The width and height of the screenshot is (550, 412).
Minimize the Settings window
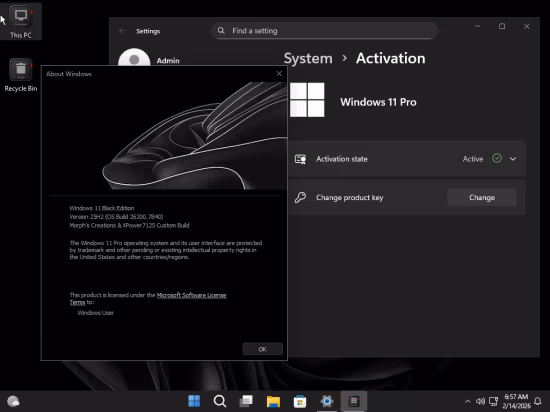tap(477, 26)
